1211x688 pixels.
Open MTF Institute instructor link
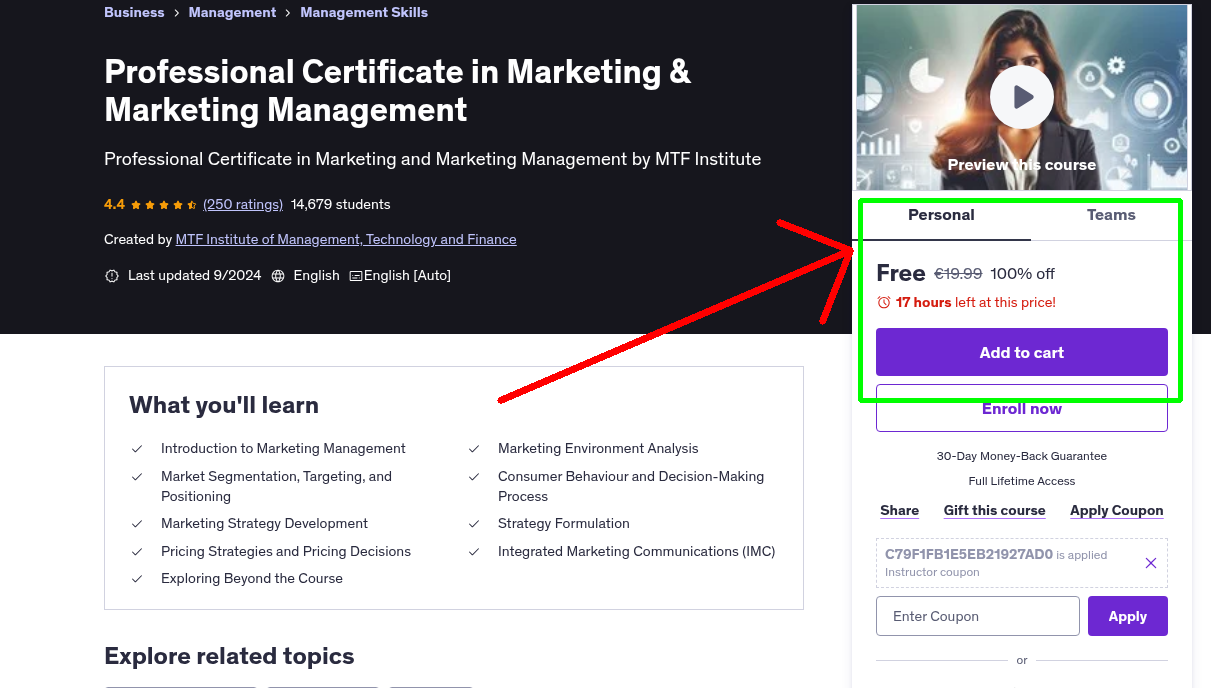click(346, 240)
